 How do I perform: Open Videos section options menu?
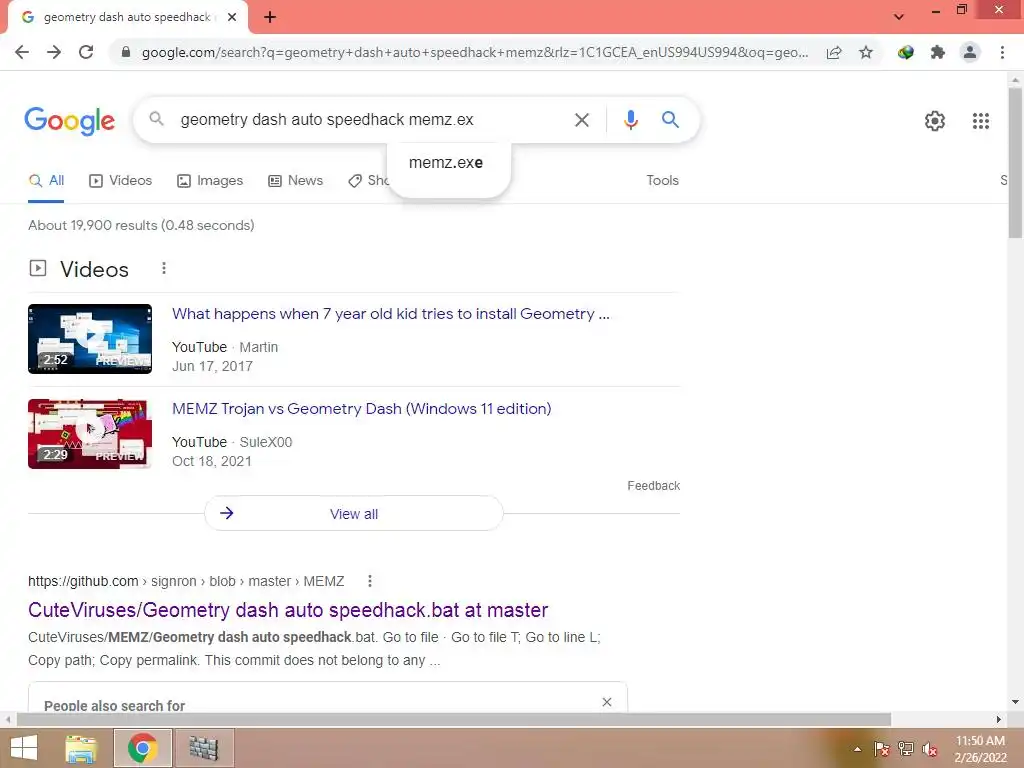pyautogui.click(x=164, y=268)
